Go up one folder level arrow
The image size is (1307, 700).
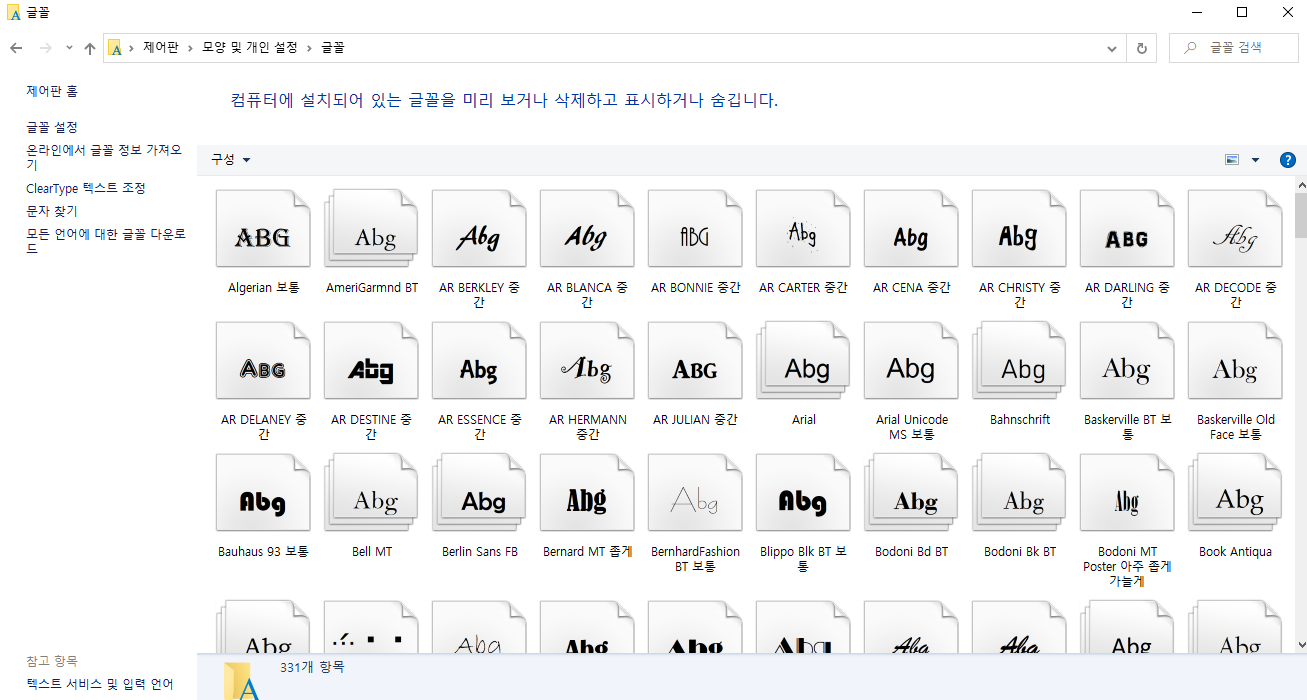click(90, 48)
